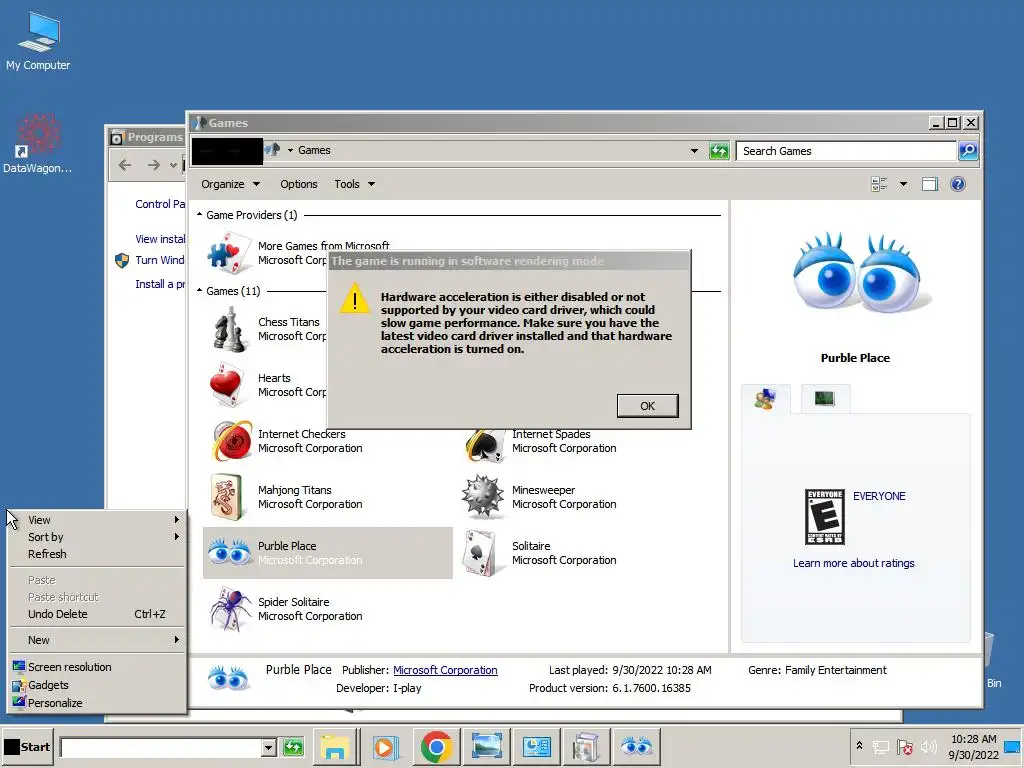Open the DataWagon desktop shortcut
This screenshot has width=1024, height=768.
coord(37,143)
